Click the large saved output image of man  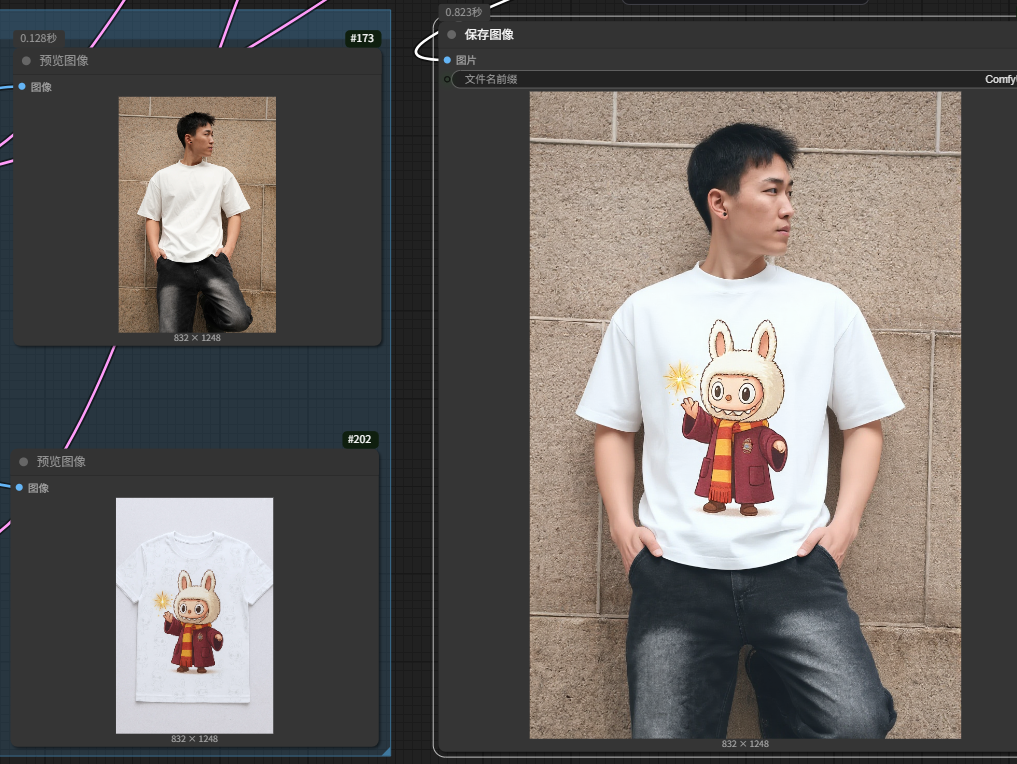pyautogui.click(x=745, y=415)
